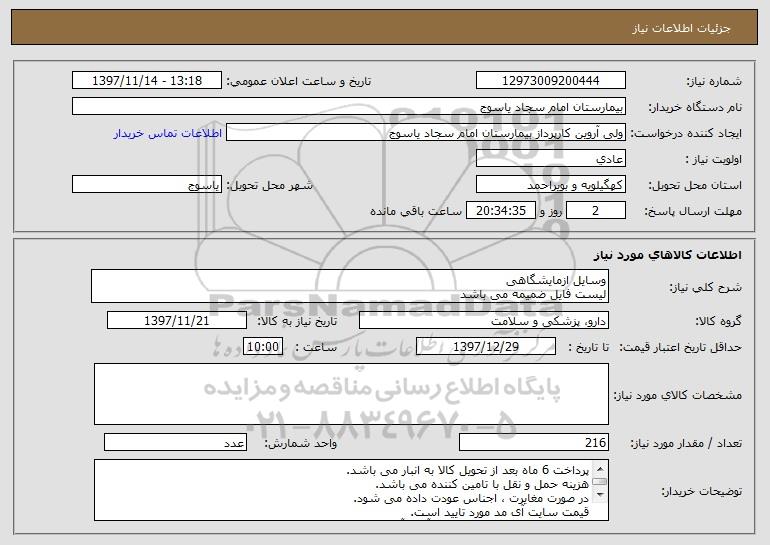Select the priority field عادی
770x545 pixels.
click(x=550, y=158)
